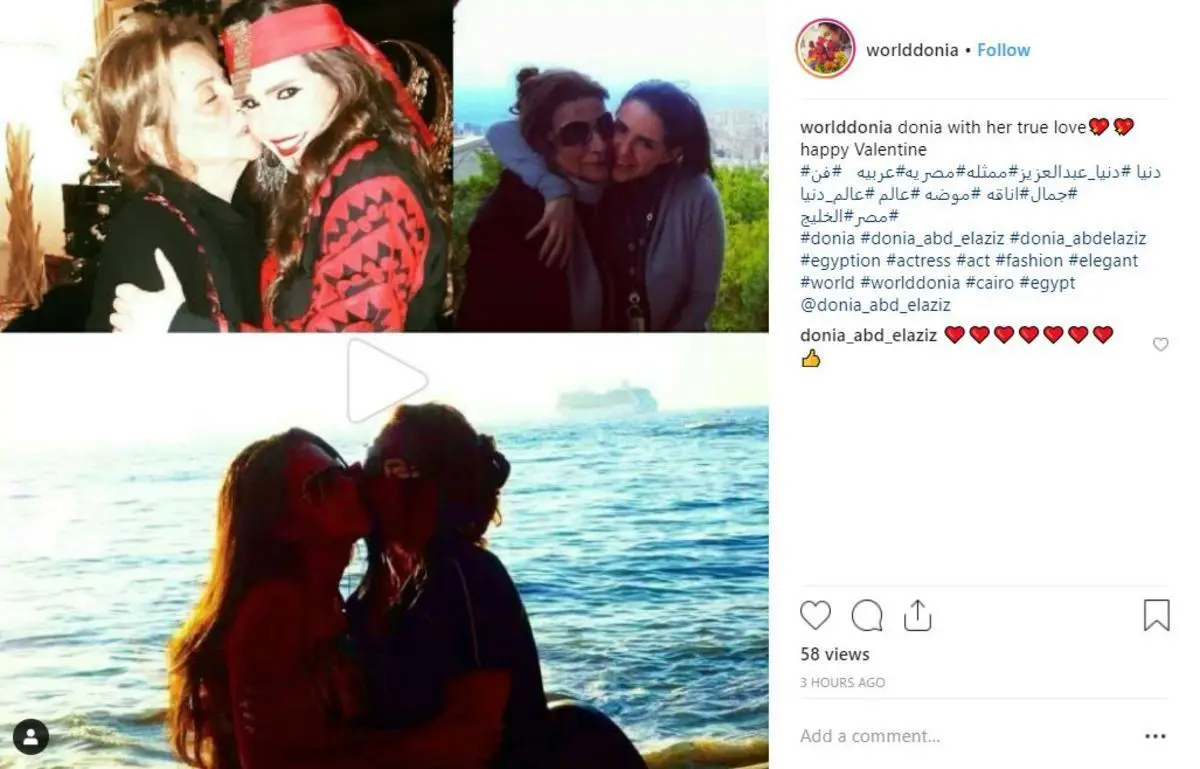Like the post with the heart icon
The image size is (1200, 769).
pos(816,615)
